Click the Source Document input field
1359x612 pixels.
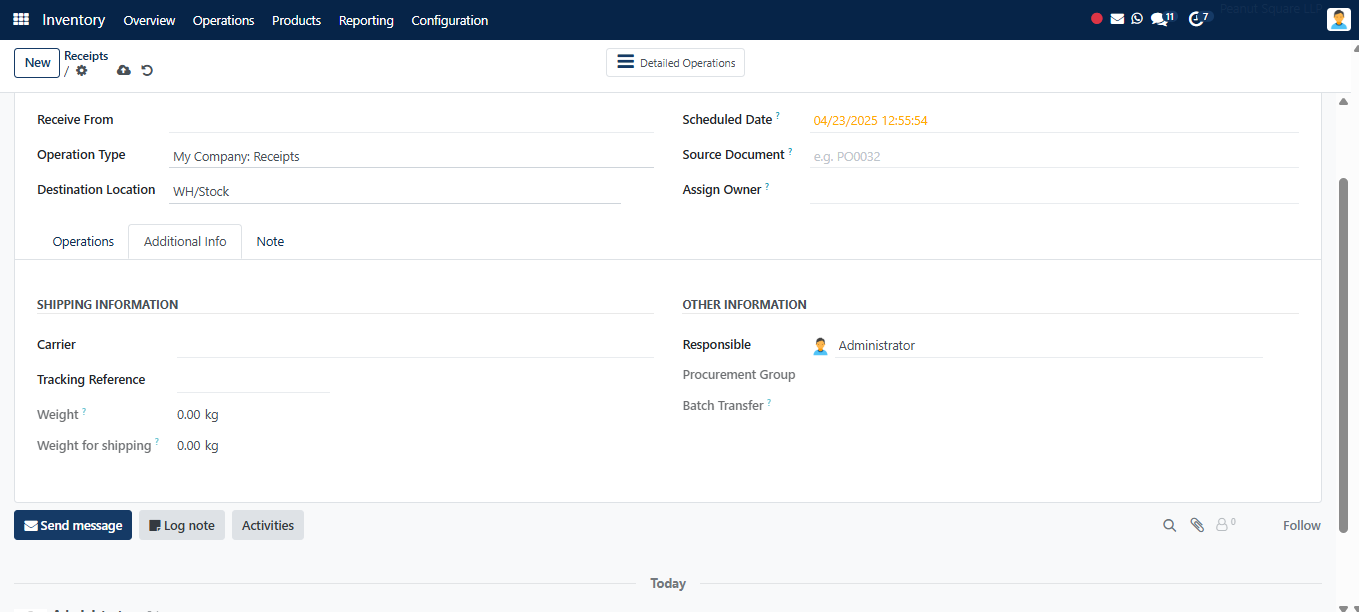tap(1054, 156)
